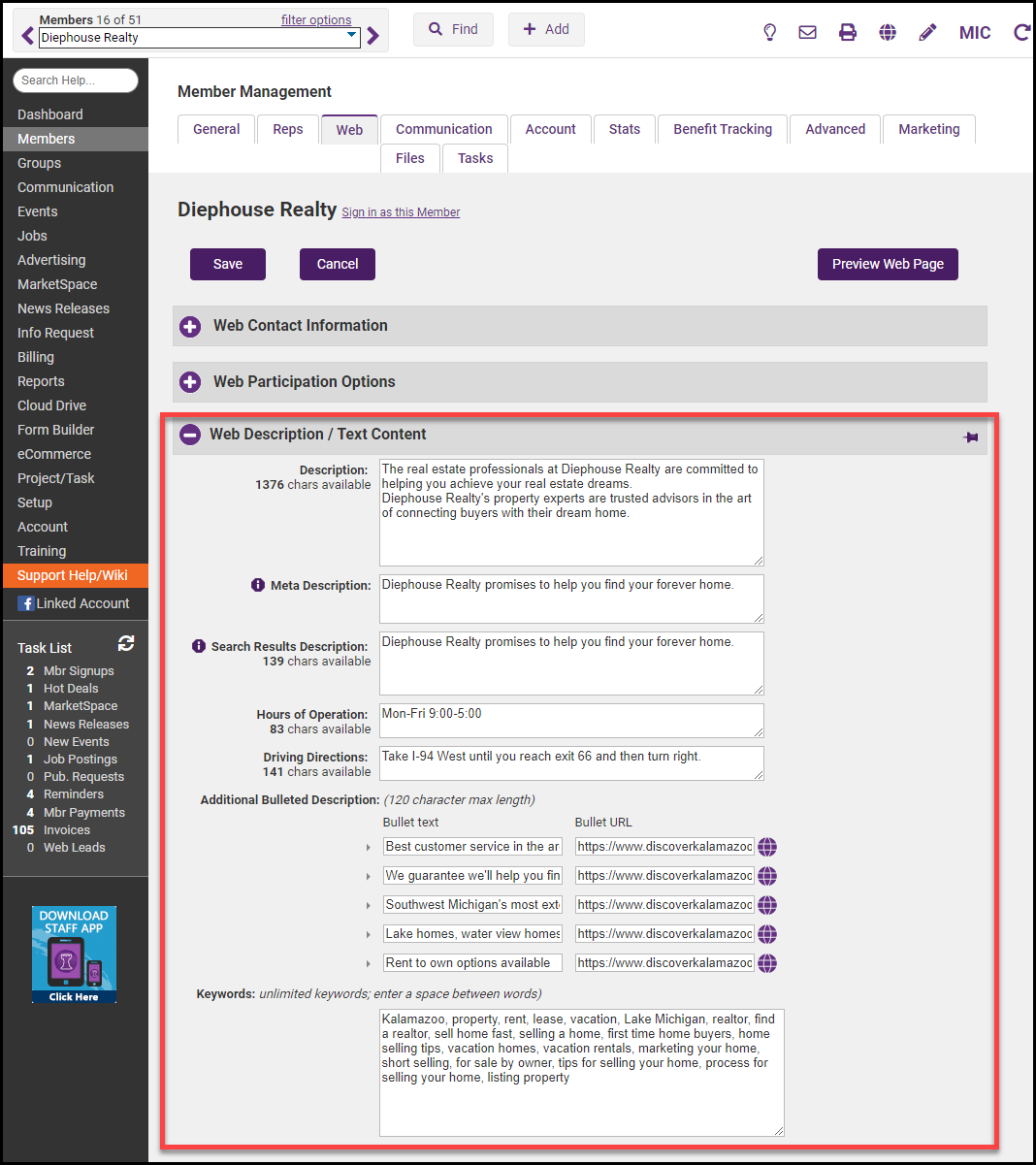The height and width of the screenshot is (1165, 1036).
Task: Open the envelope email icon
Action: [807, 32]
